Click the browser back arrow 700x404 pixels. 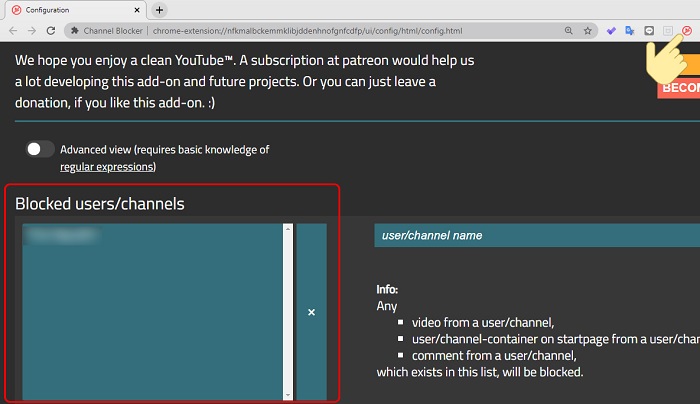(12, 31)
